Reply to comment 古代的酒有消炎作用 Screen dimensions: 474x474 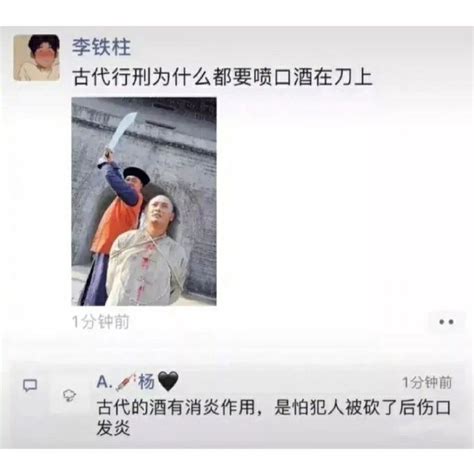point(273,418)
